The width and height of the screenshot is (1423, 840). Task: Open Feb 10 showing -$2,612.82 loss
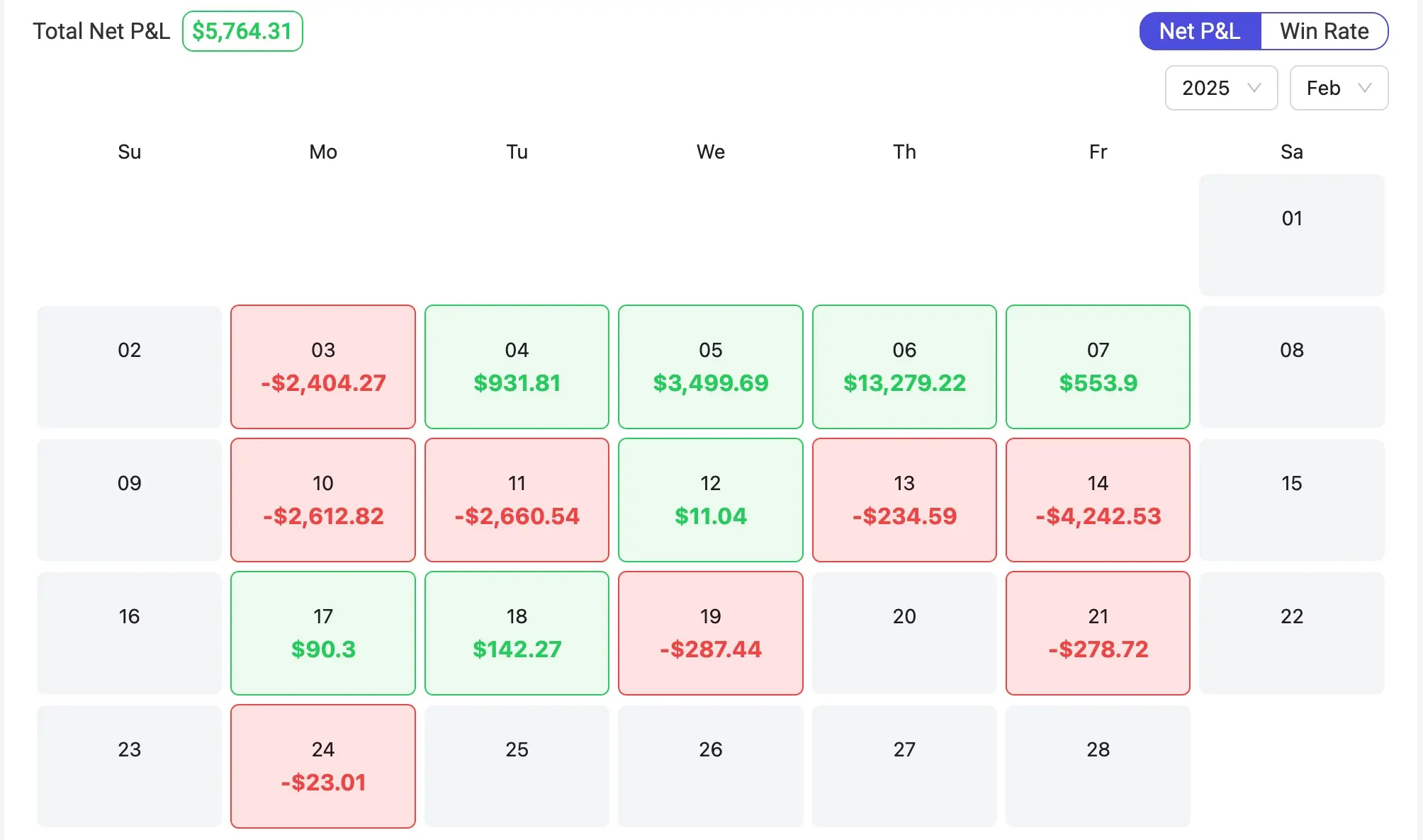point(323,500)
